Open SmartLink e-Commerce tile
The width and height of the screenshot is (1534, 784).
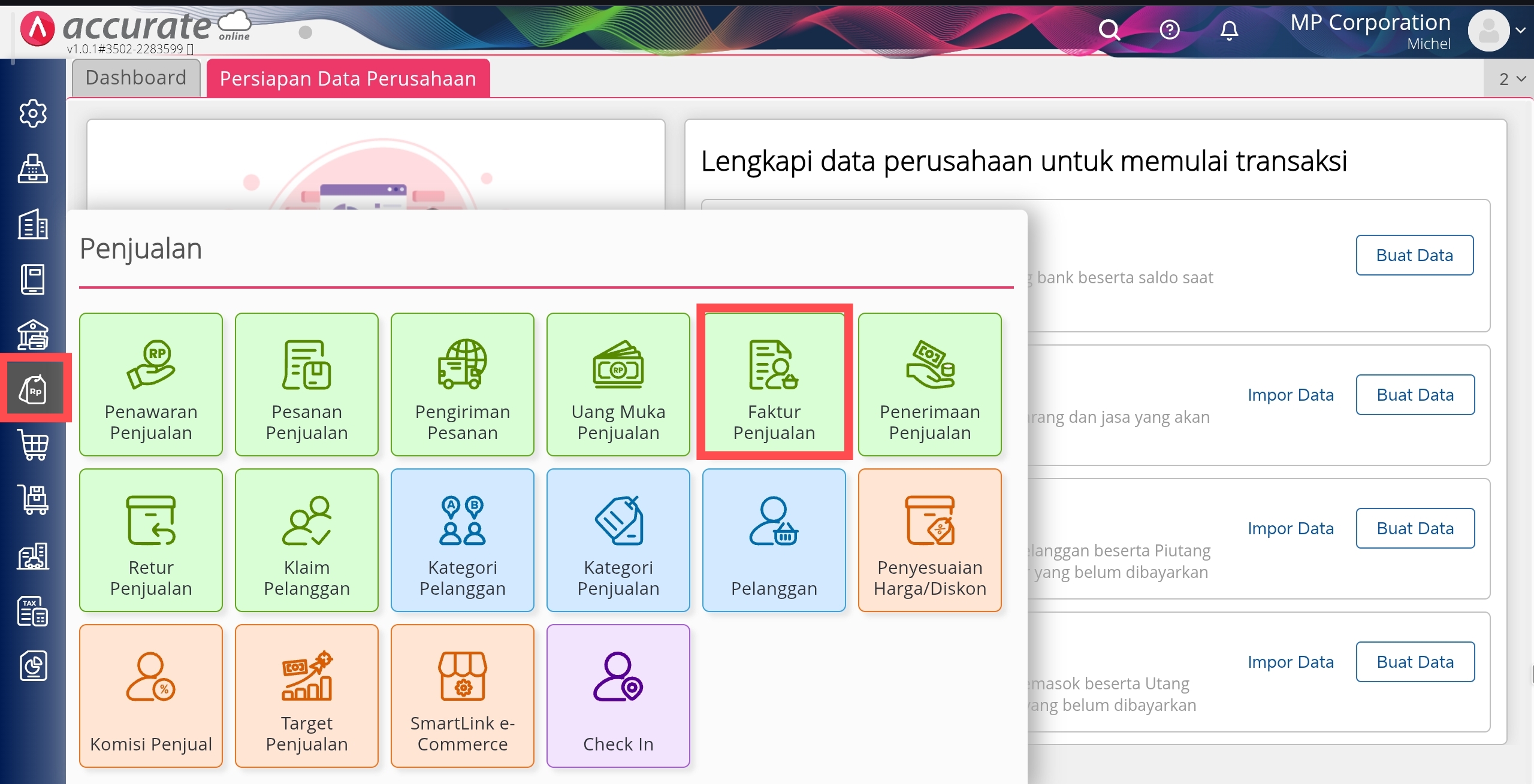point(462,695)
